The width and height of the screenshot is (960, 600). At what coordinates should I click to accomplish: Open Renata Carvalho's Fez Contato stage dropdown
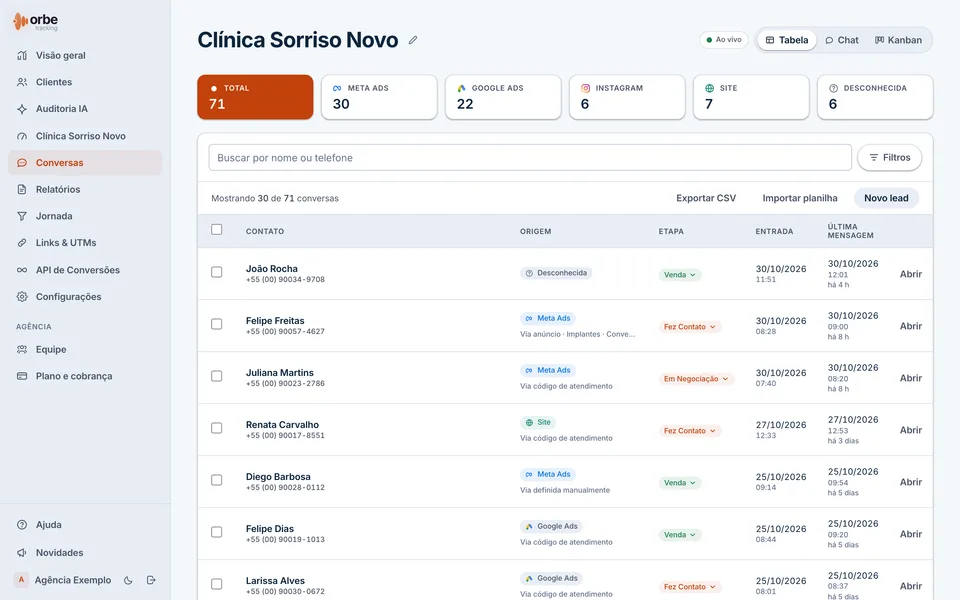coord(690,431)
